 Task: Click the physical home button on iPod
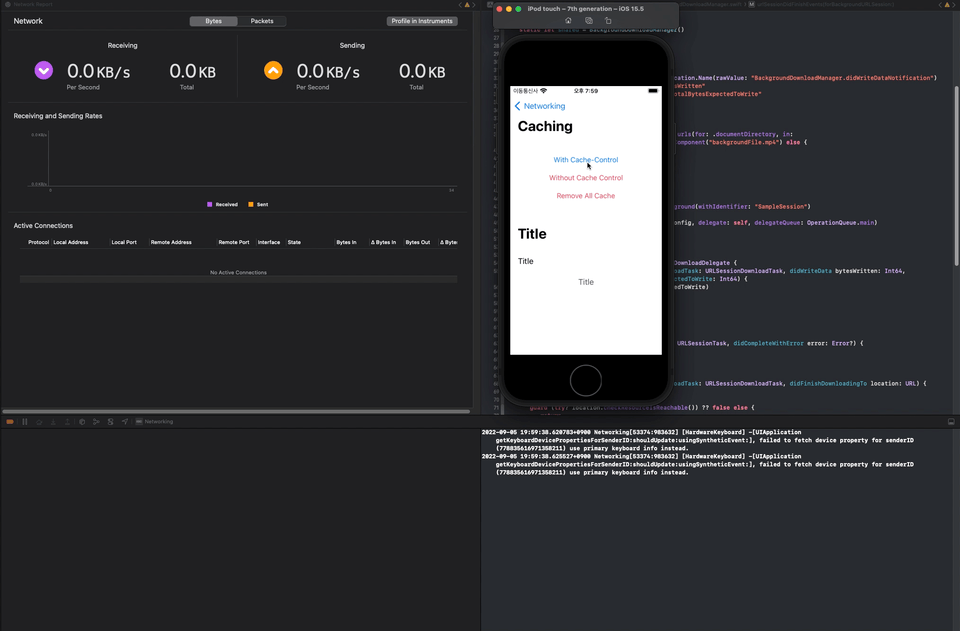(585, 380)
